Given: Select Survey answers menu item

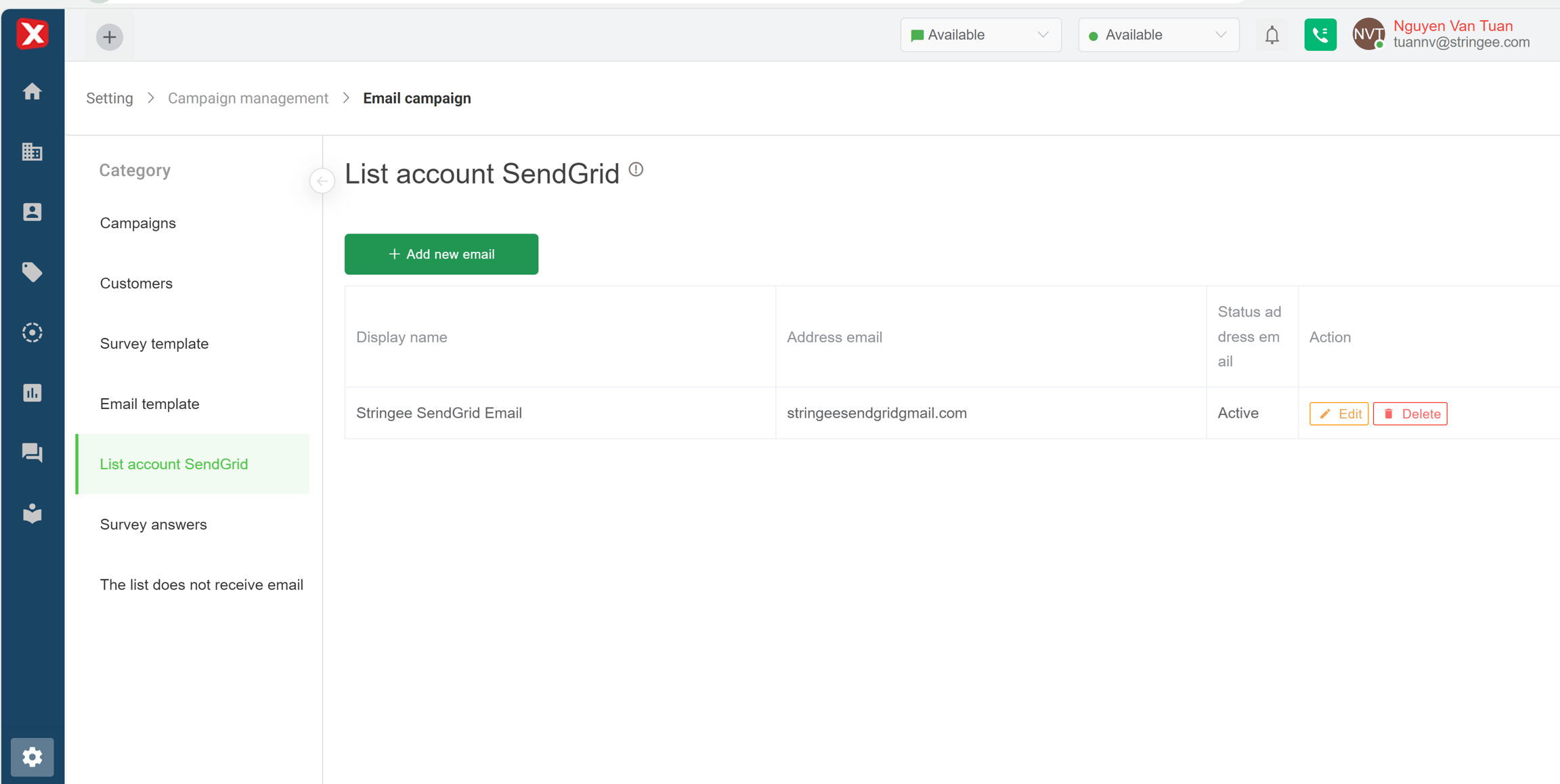Looking at the screenshot, I should click(153, 525).
